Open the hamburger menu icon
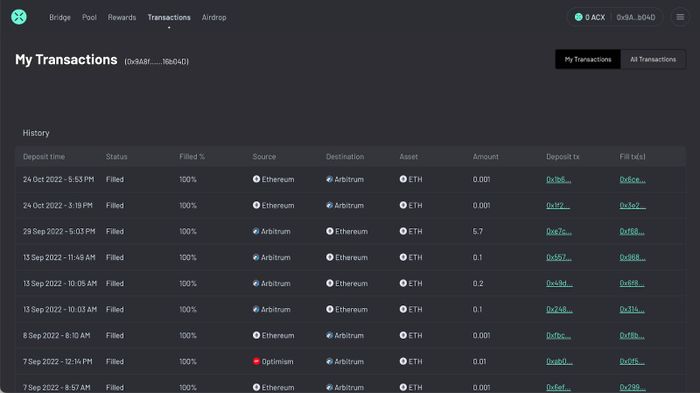700x393 pixels. click(680, 17)
